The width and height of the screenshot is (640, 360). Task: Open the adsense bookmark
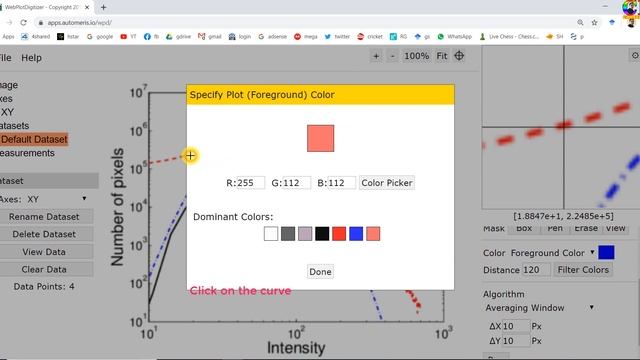pyautogui.click(x=273, y=37)
